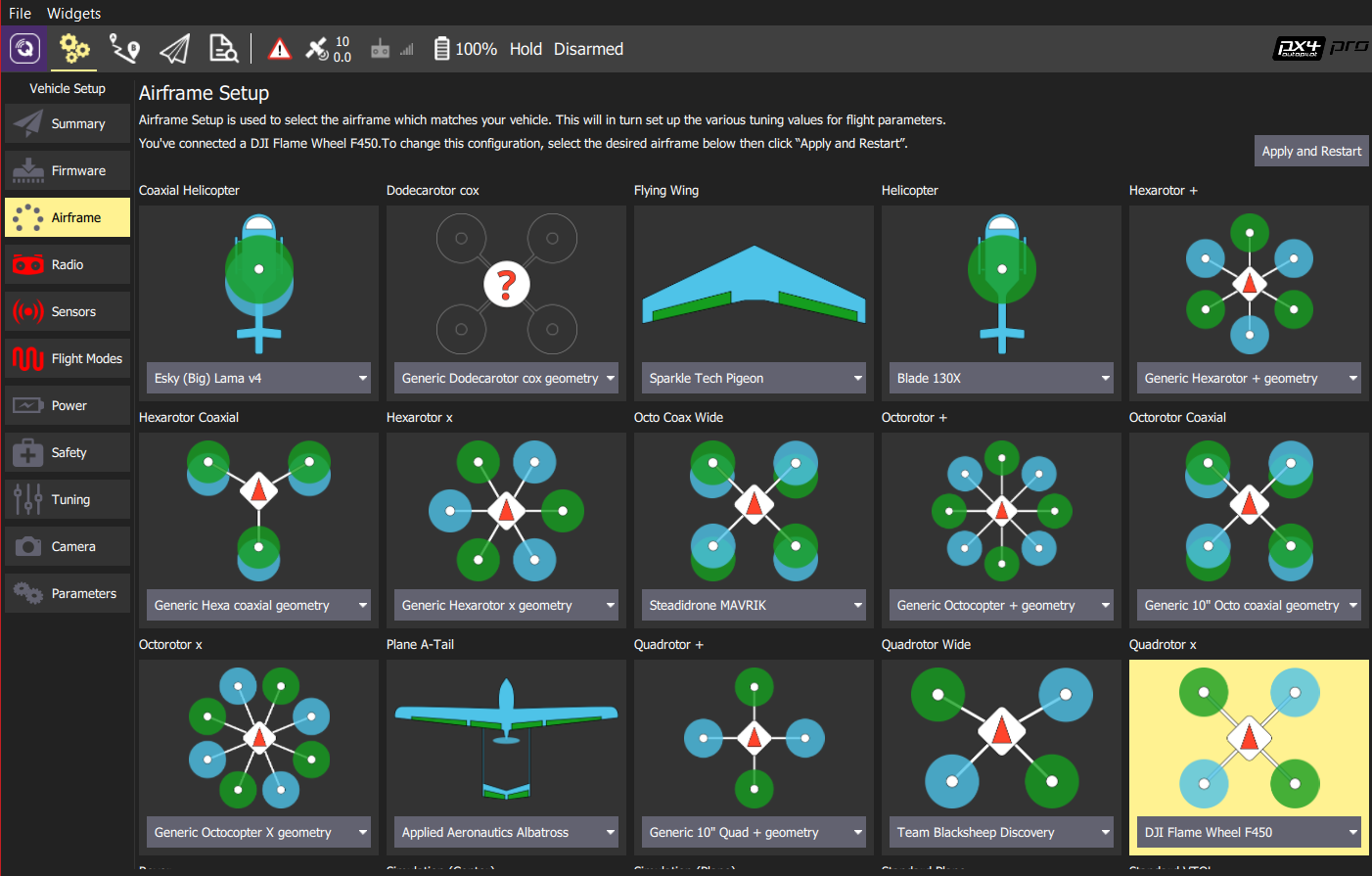Image resolution: width=1372 pixels, height=876 pixels.
Task: Open the Plan waypoint view icon
Action: [124, 49]
